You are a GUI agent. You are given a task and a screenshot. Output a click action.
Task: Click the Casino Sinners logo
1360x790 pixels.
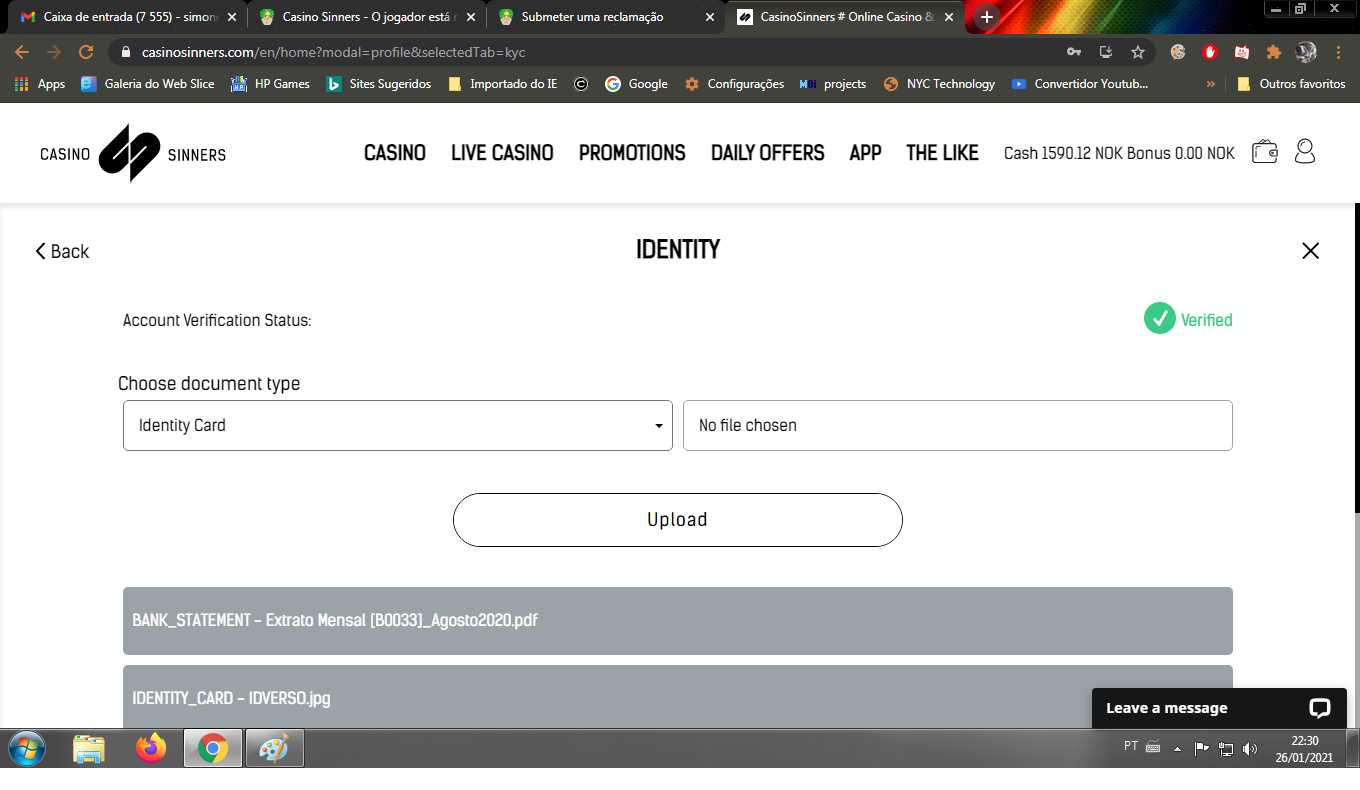click(133, 154)
